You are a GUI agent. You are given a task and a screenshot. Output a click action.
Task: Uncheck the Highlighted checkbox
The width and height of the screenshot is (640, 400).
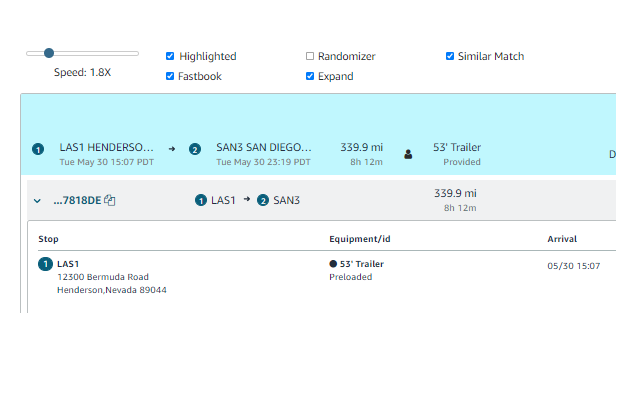(x=170, y=56)
